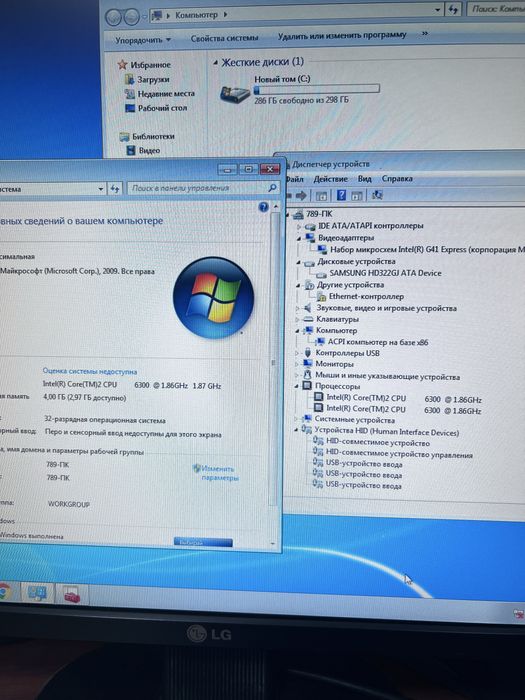Click refresh button in System window address bar
The width and height of the screenshot is (525, 700).
pyautogui.click(x=115, y=189)
